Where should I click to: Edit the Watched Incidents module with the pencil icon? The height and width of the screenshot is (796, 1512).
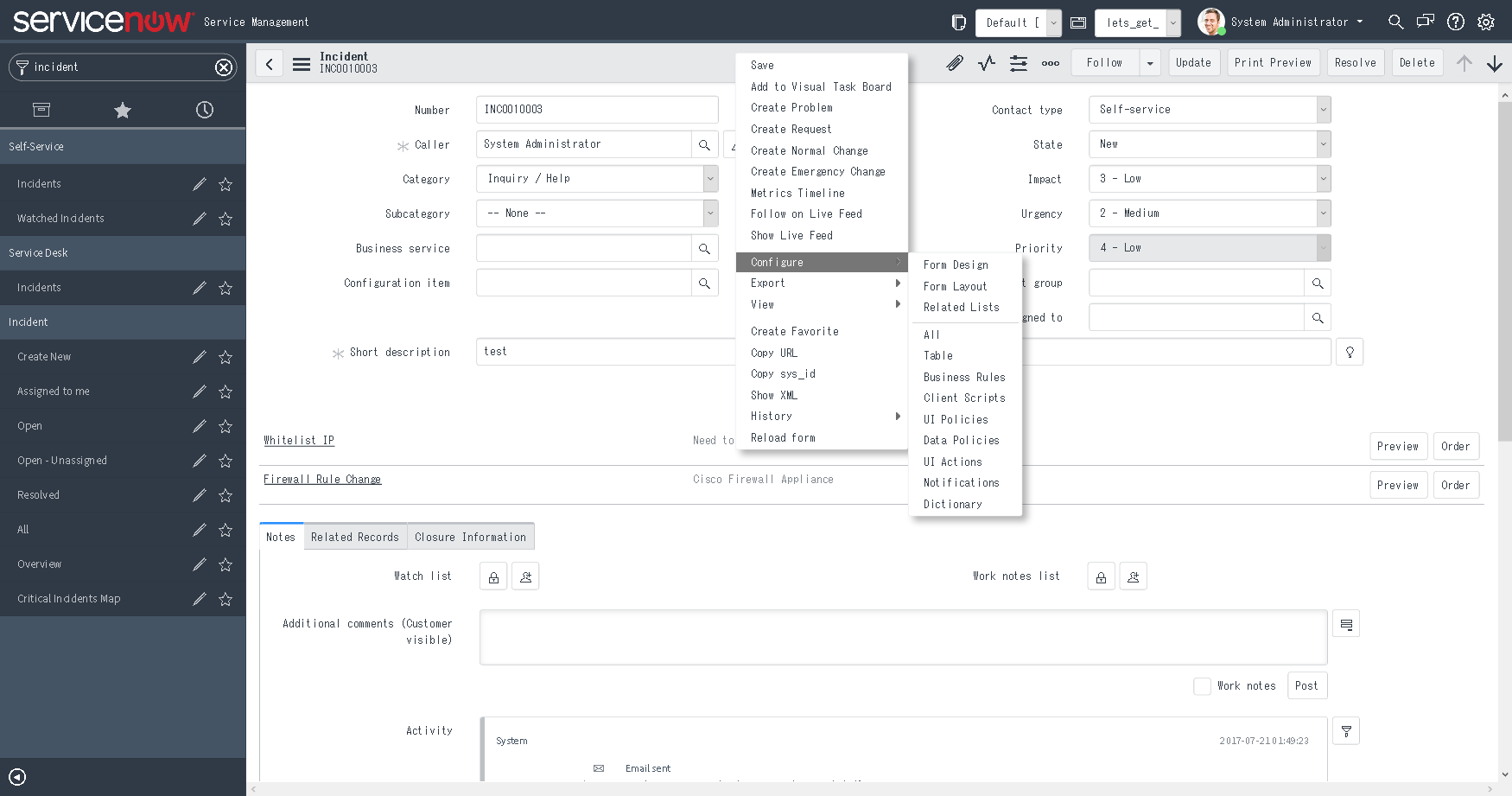point(199,219)
